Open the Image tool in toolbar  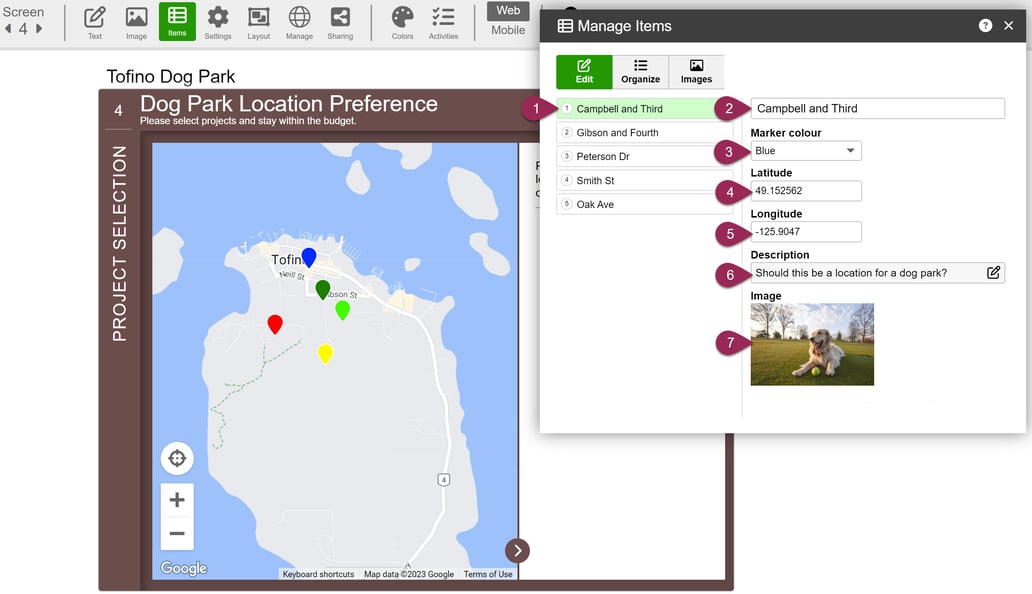(136, 22)
